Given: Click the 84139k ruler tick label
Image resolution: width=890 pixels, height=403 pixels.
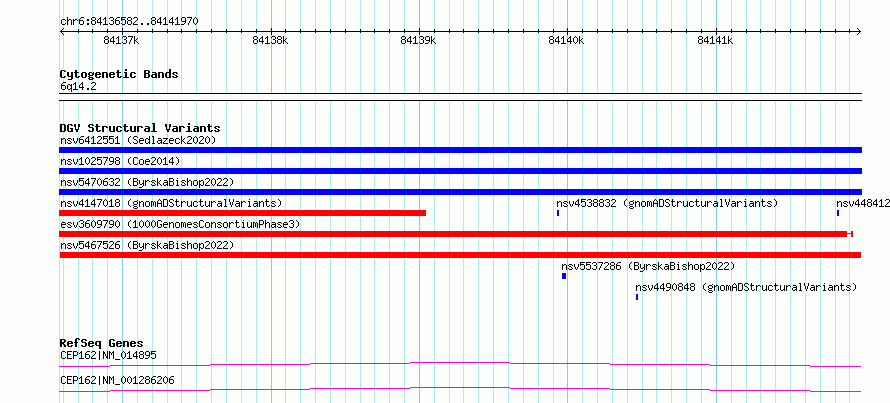Looking at the screenshot, I should (x=418, y=40).
